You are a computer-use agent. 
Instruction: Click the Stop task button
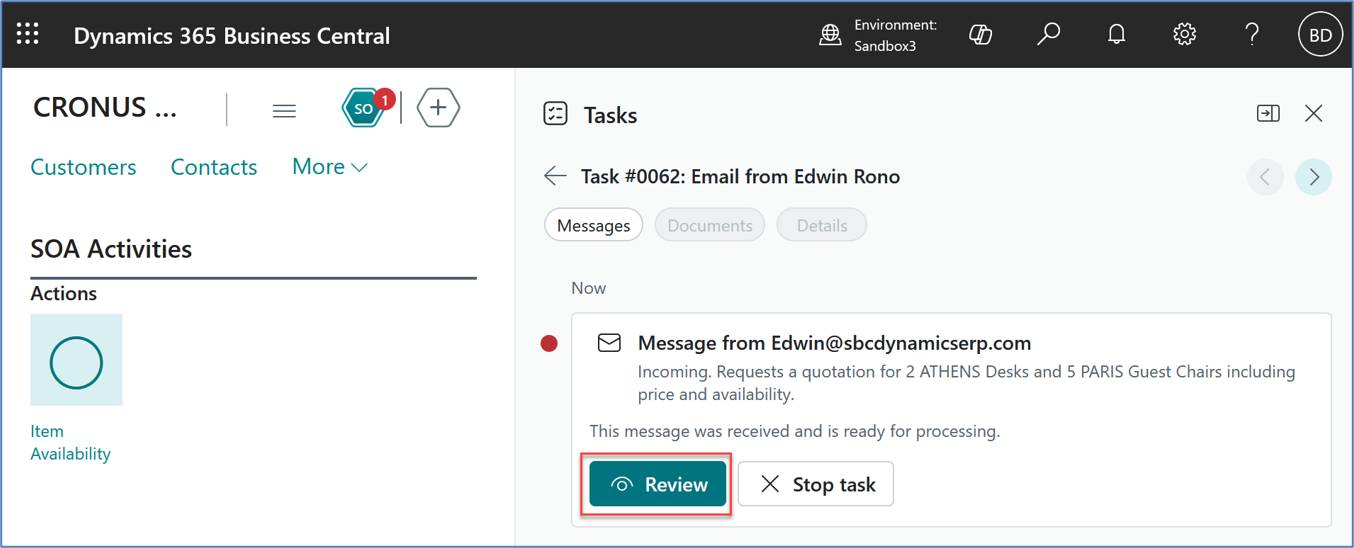(816, 484)
